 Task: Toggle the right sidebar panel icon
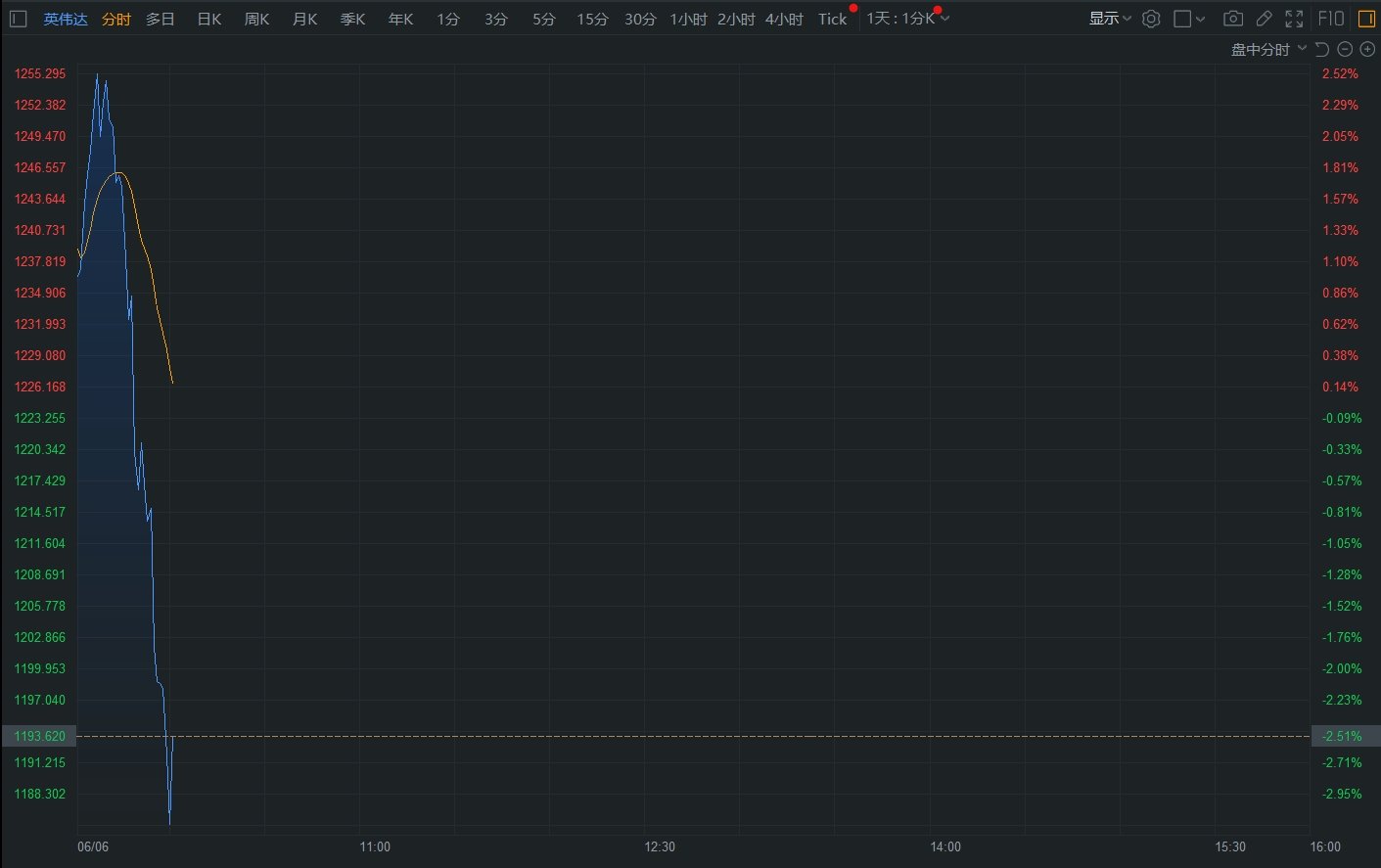click(1366, 19)
